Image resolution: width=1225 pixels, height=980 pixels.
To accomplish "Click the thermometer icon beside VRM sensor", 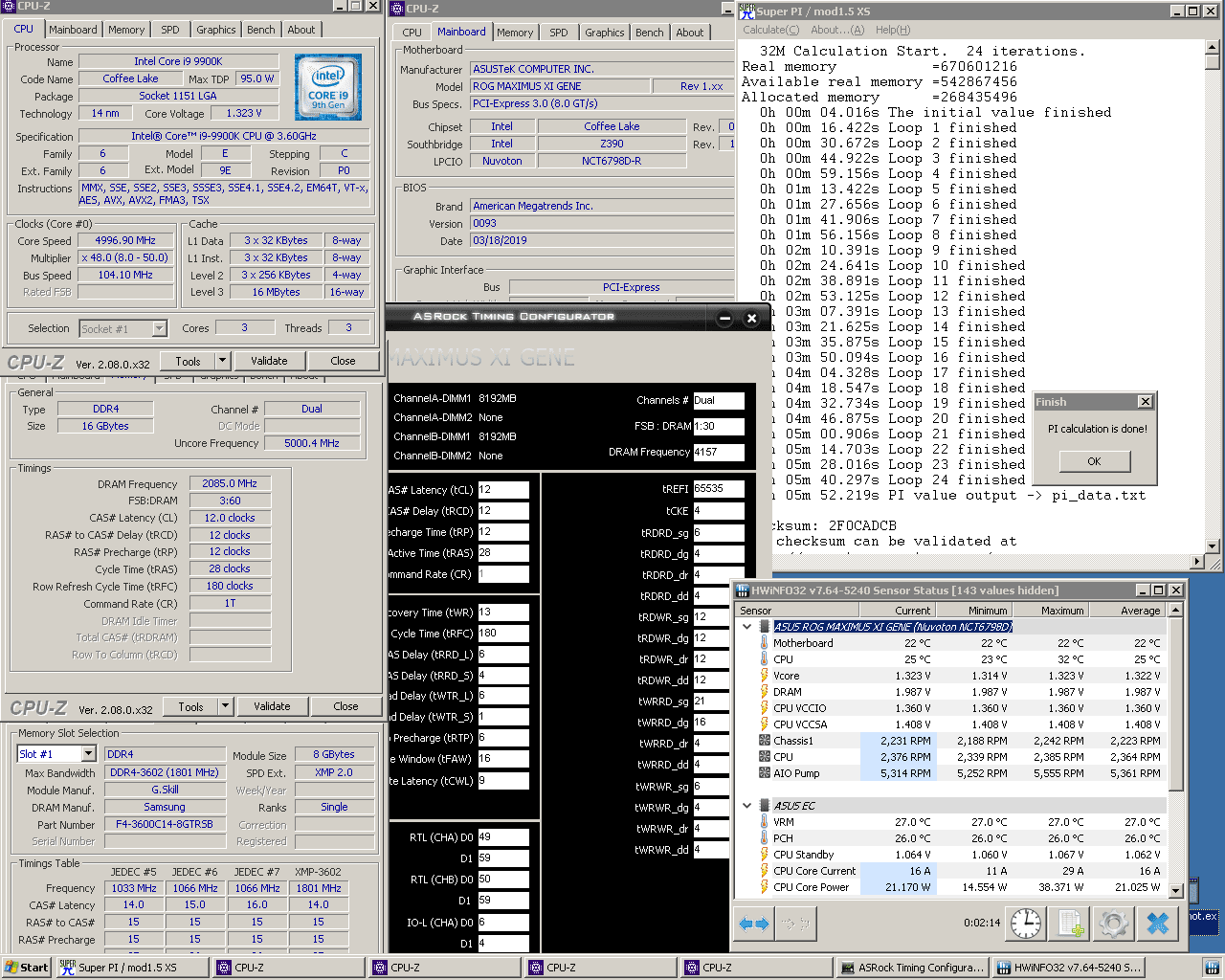I will (764, 822).
